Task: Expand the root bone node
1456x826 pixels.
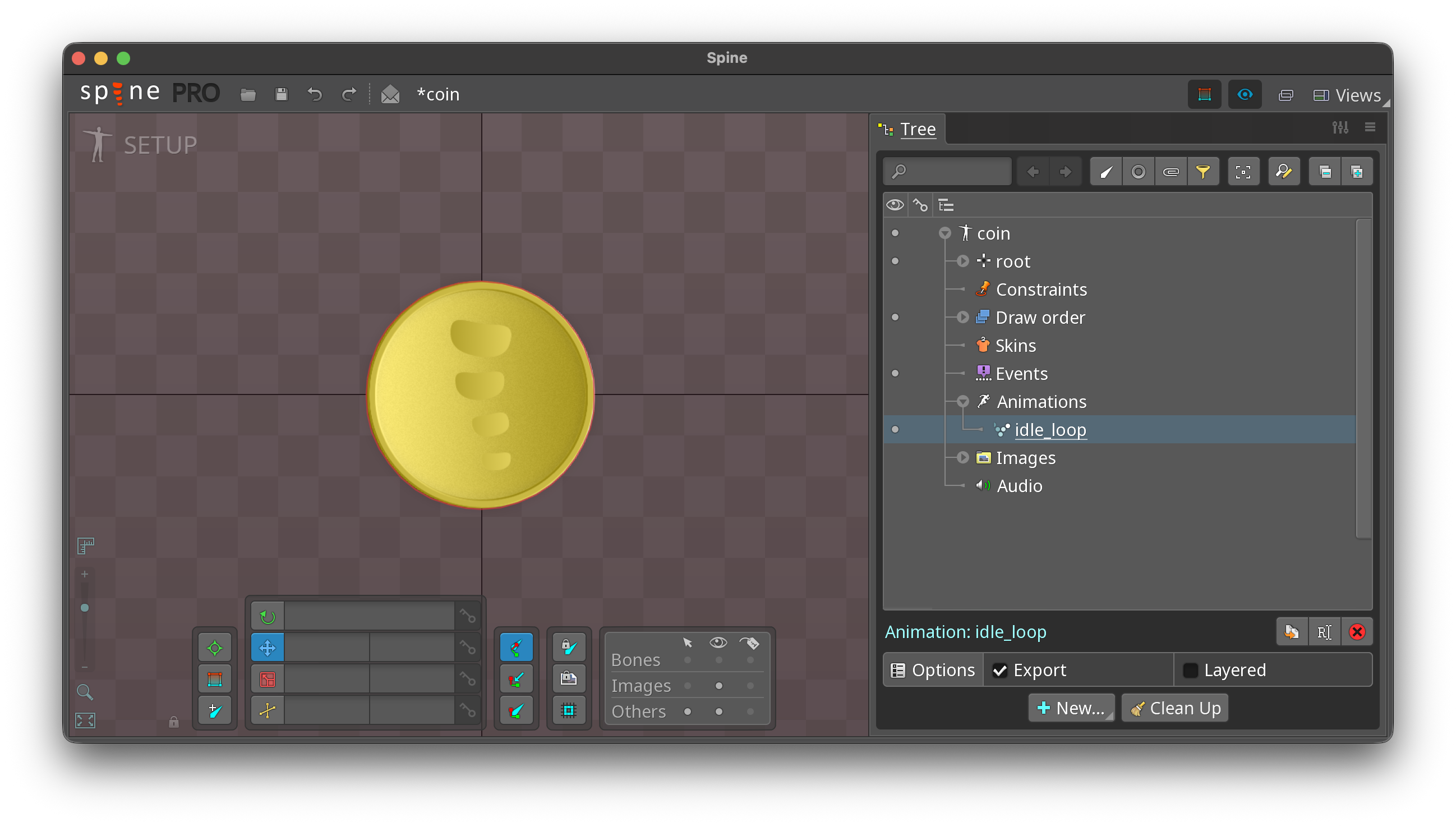Action: pyautogui.click(x=963, y=261)
